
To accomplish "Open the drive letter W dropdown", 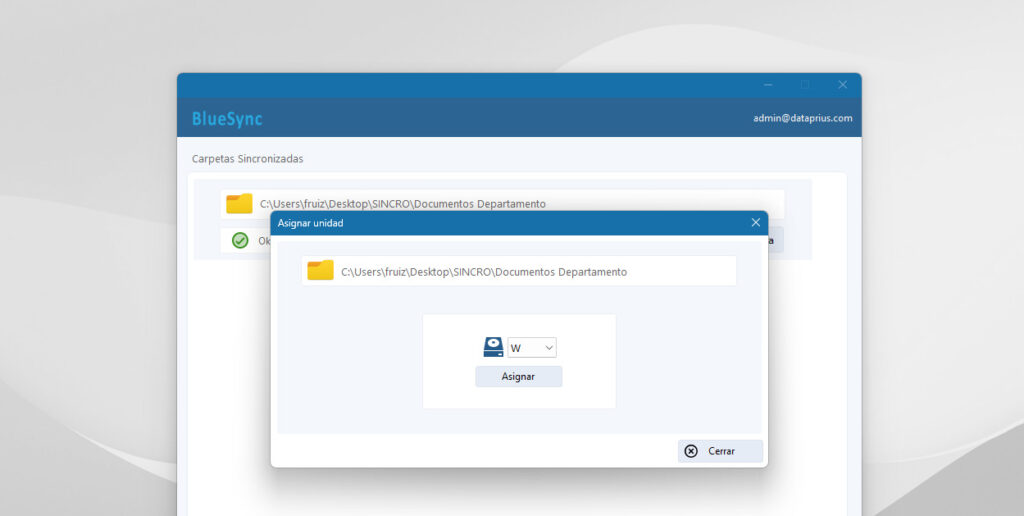I will [532, 348].
